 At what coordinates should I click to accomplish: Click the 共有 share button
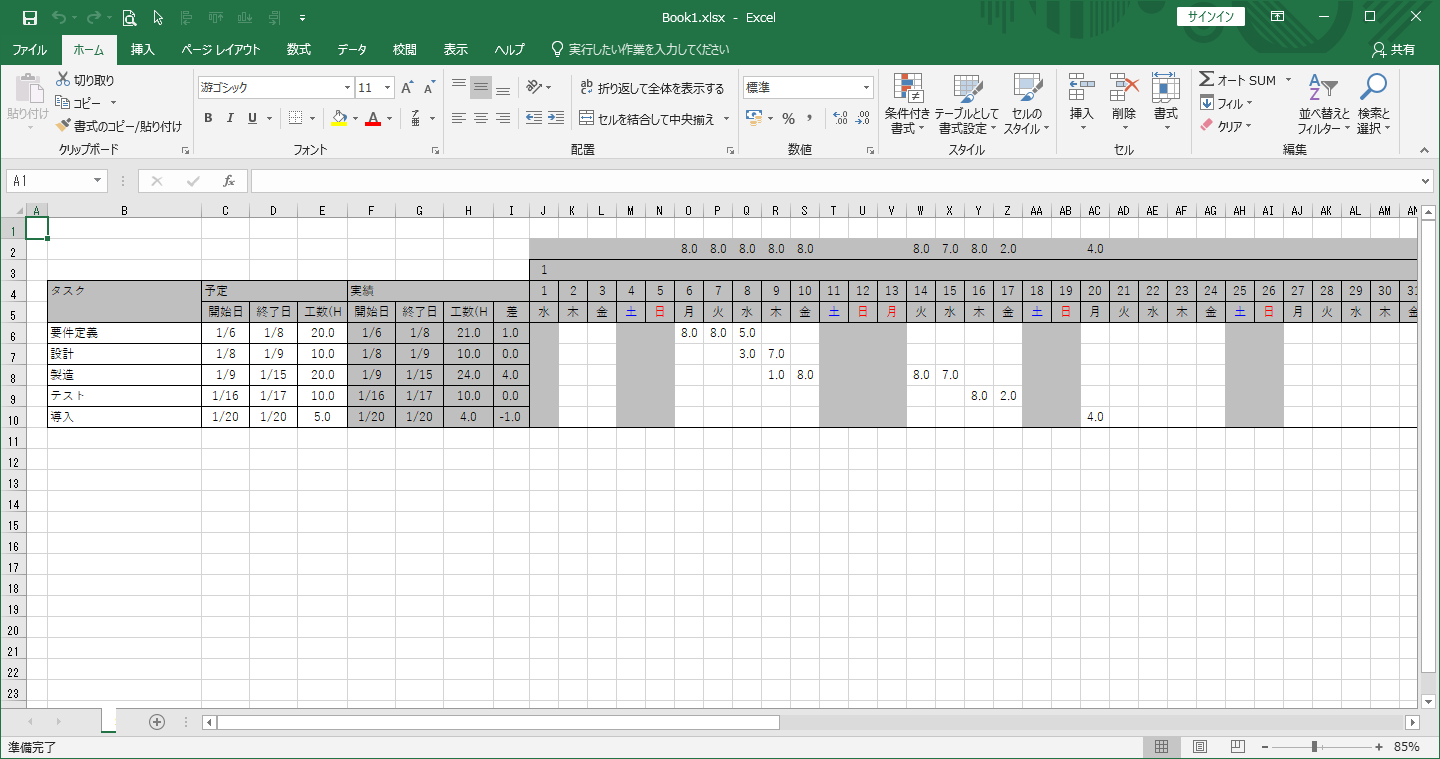(x=1394, y=50)
